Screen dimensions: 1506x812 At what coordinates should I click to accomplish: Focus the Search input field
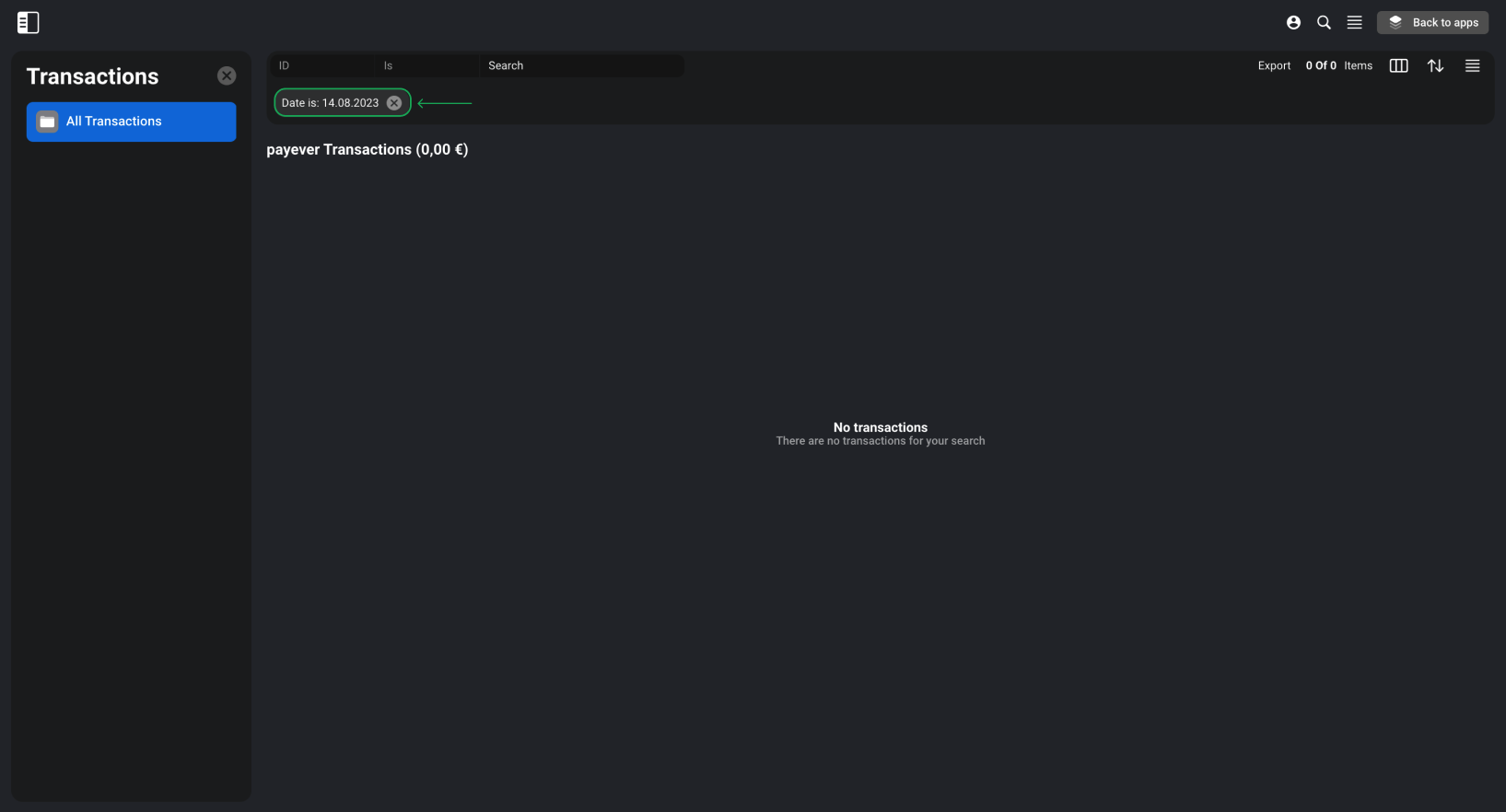(x=582, y=65)
